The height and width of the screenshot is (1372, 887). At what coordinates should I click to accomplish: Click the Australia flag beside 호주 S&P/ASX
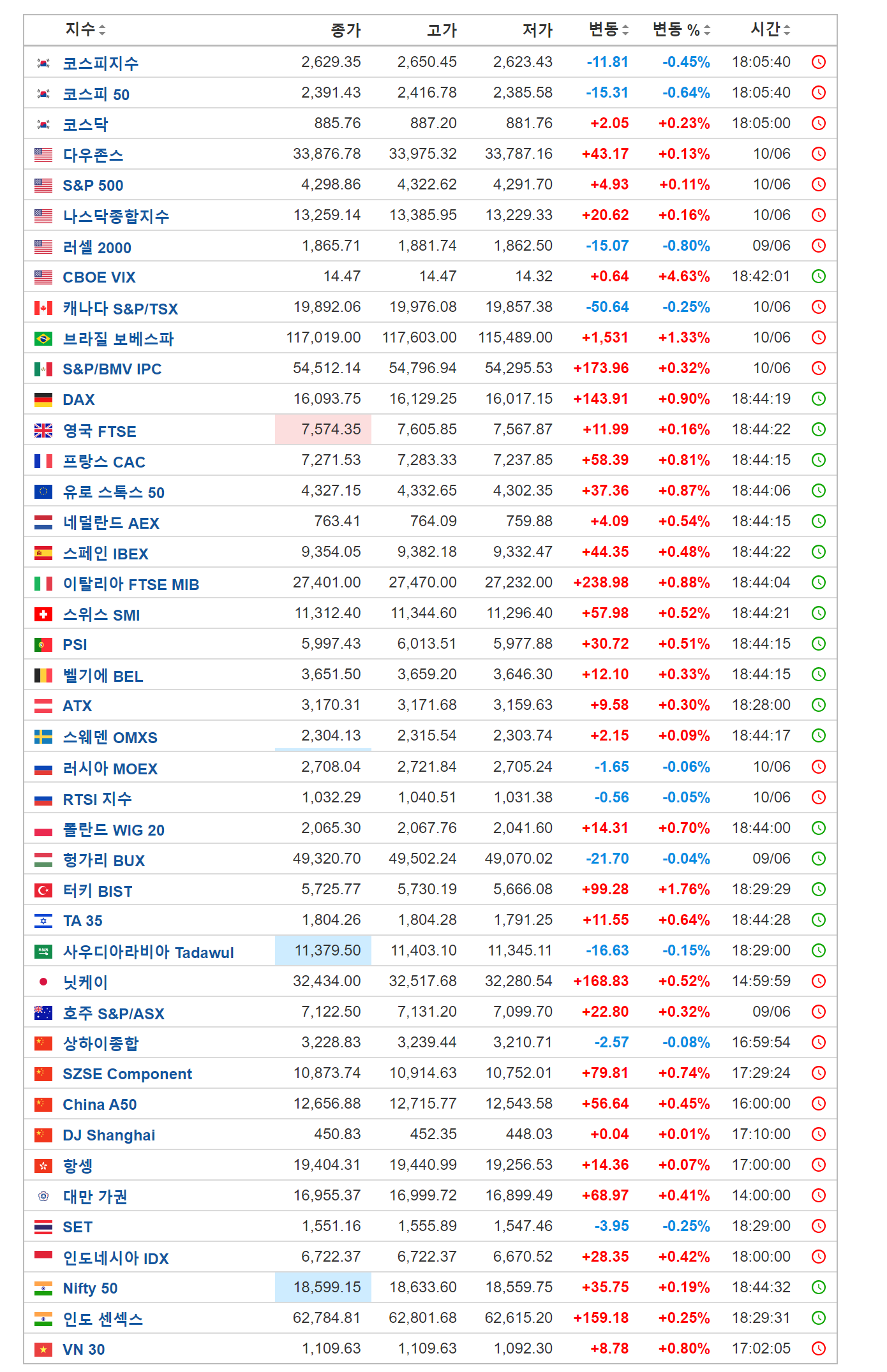(x=43, y=1012)
